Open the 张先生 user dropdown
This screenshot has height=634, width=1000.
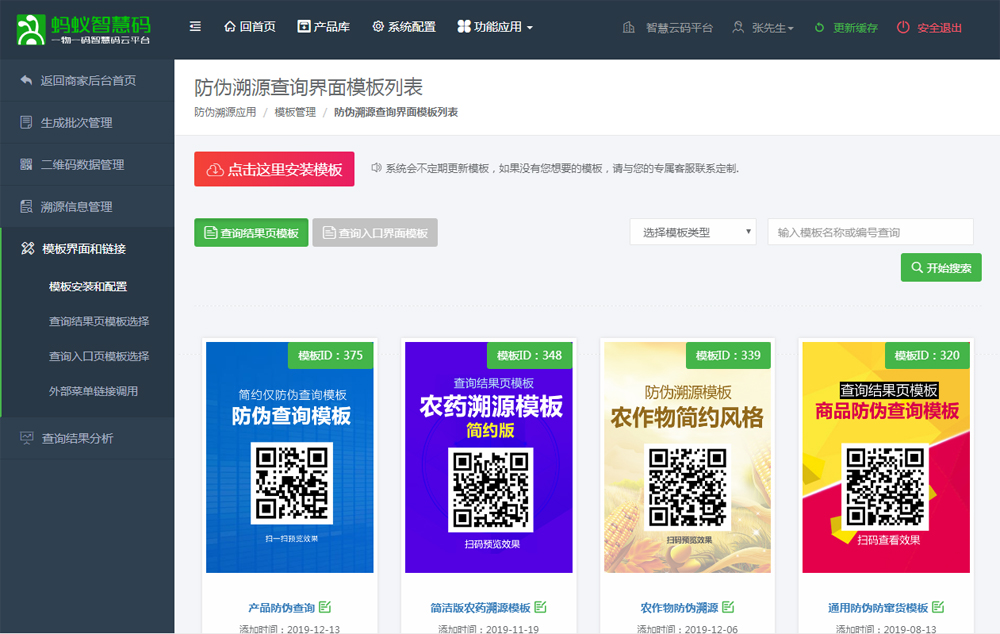pyautogui.click(x=763, y=27)
